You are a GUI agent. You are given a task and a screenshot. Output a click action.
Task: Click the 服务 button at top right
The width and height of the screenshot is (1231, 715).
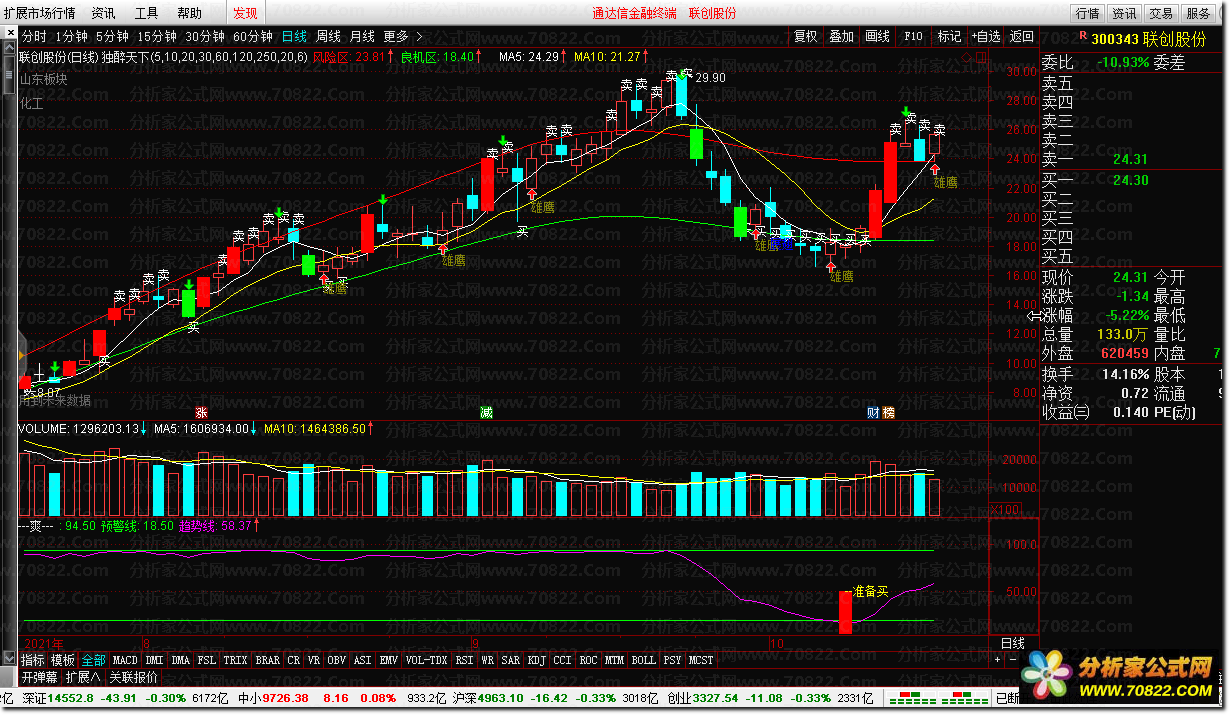point(1198,13)
